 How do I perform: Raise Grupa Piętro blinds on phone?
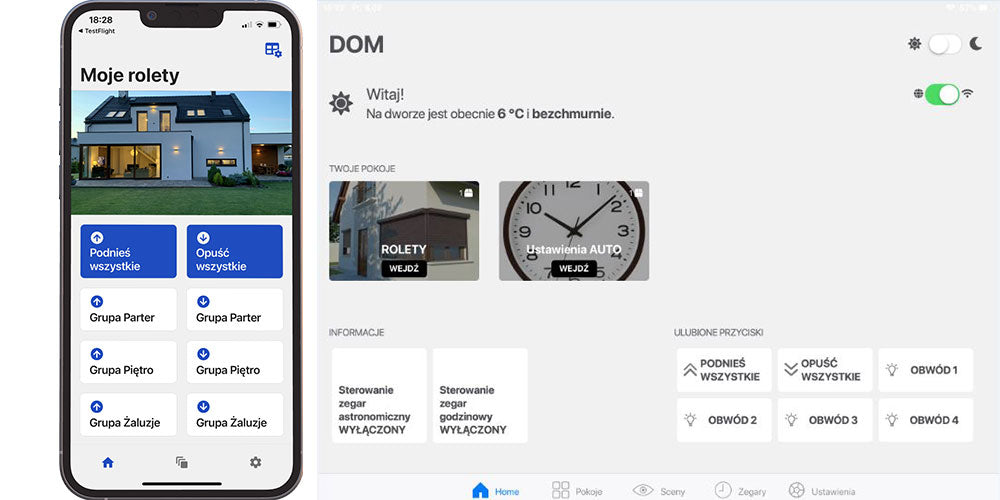(x=128, y=362)
